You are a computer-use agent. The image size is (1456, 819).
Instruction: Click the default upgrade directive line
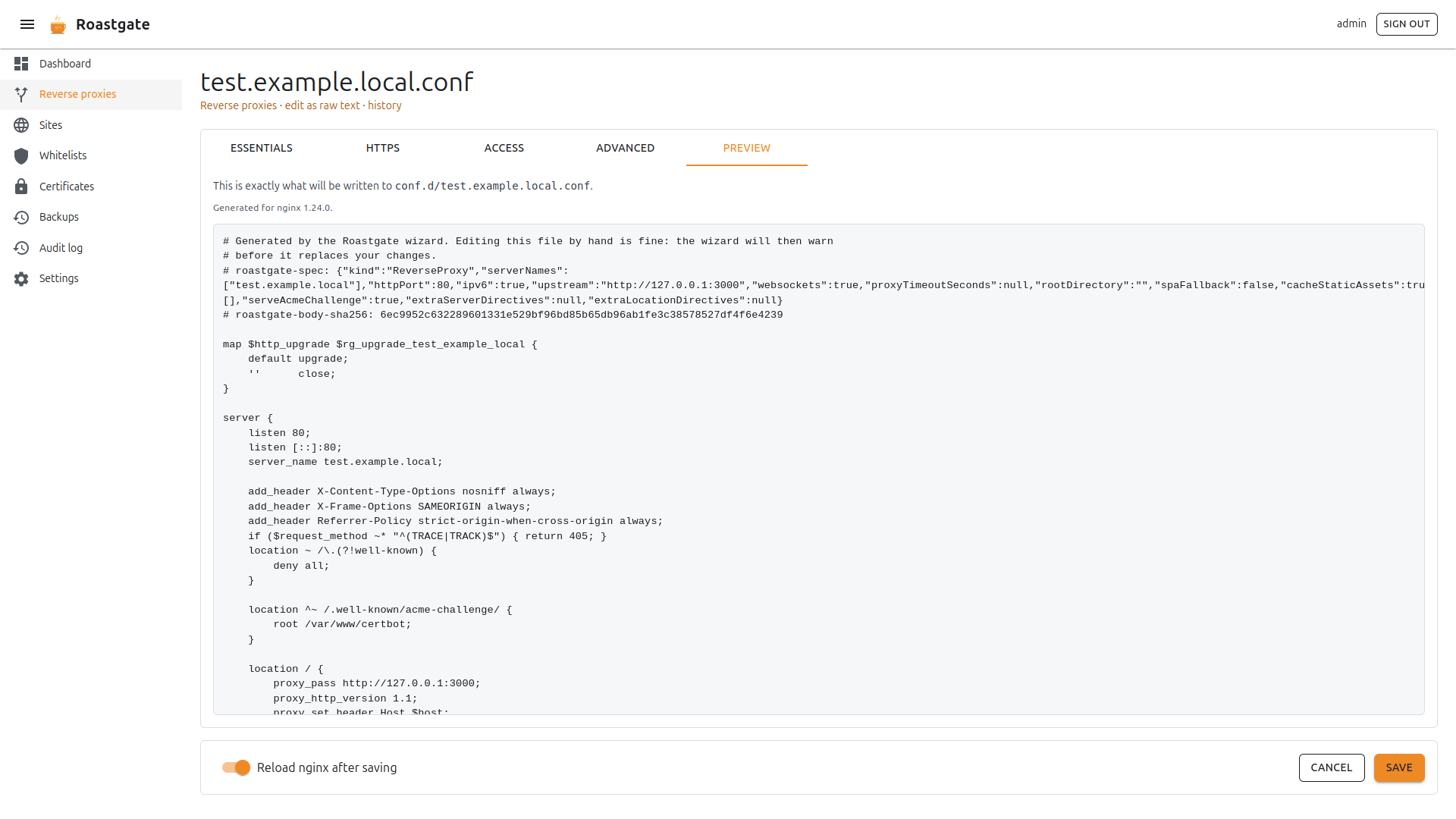(298, 359)
